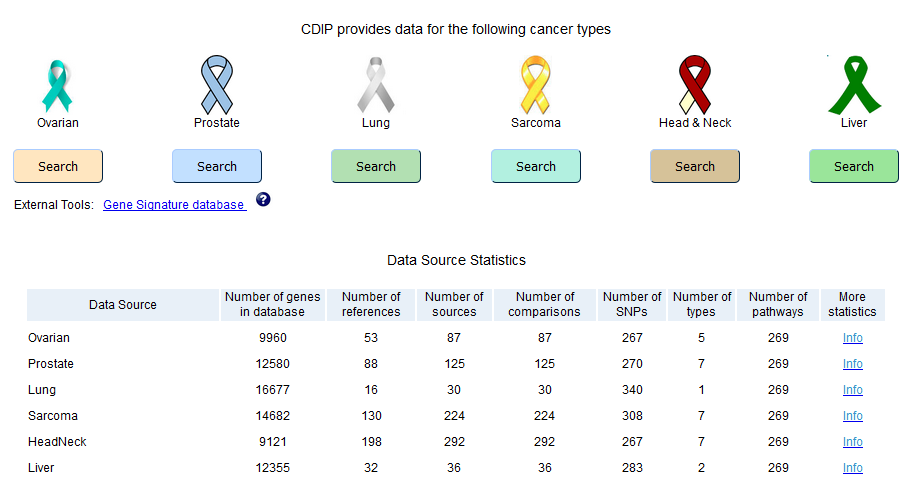Open the Gene Signature database link
The image size is (919, 503).
coord(174,205)
